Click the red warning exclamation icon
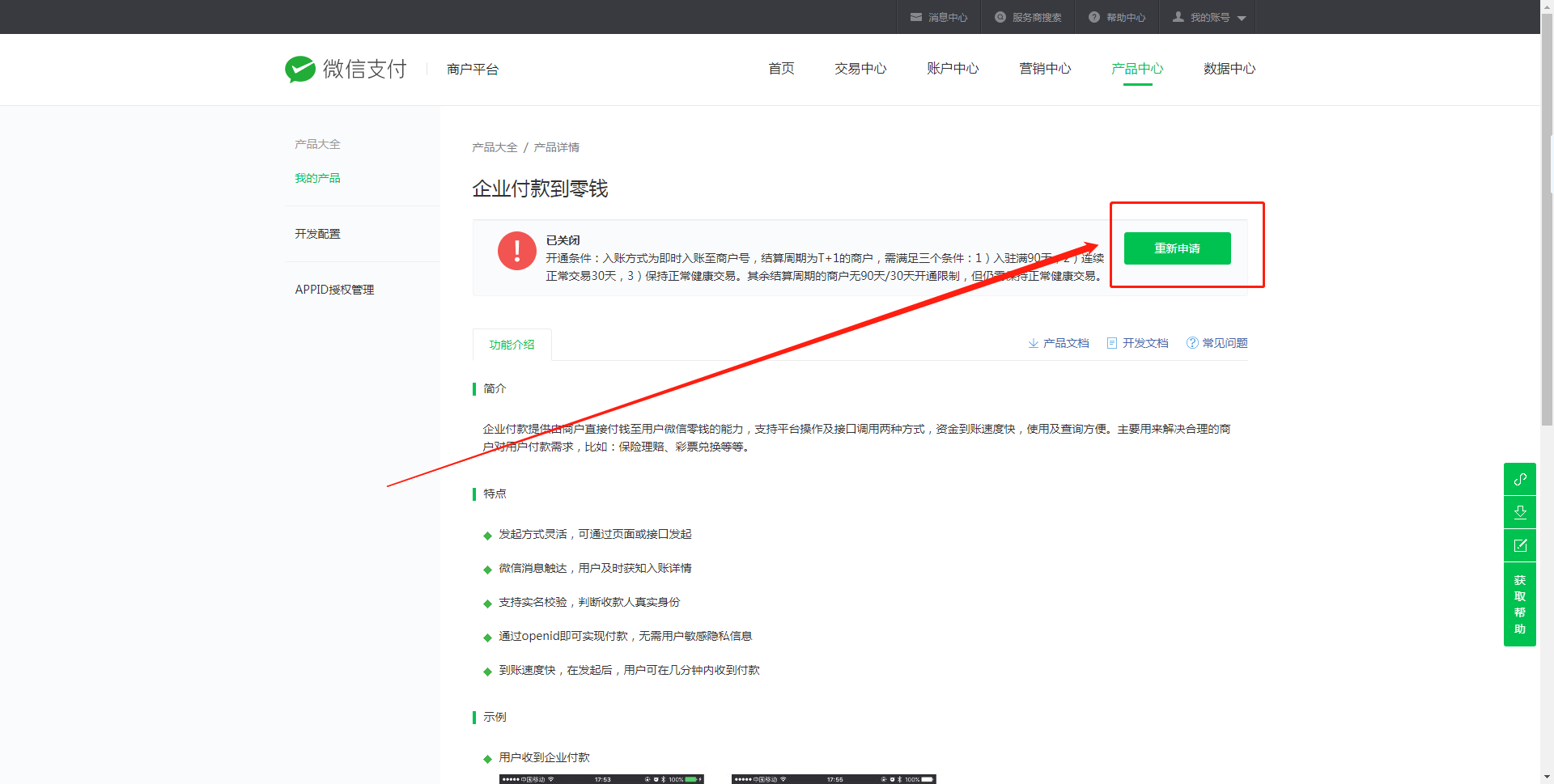Screen dimensions: 1554x784 click(x=517, y=251)
